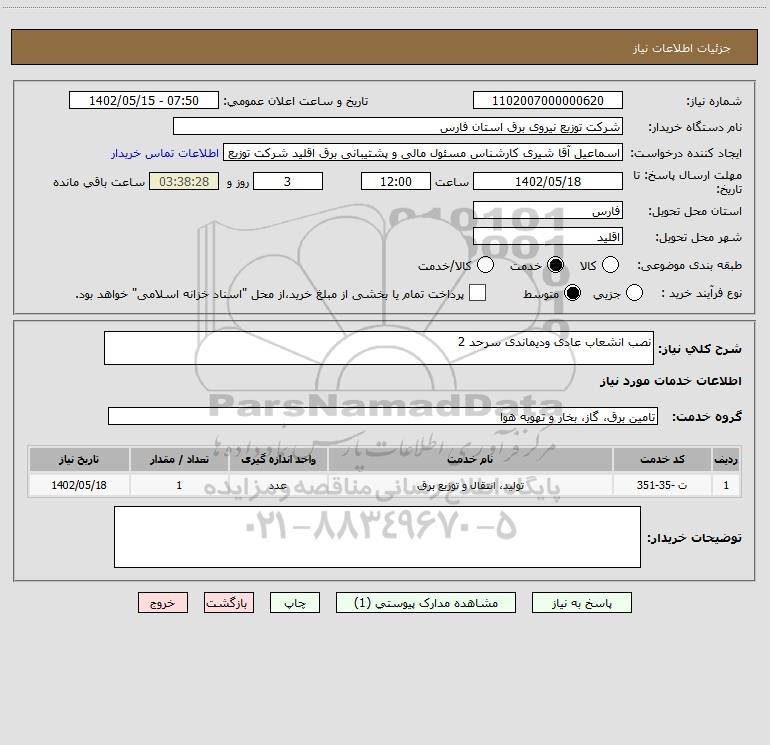Click the بازگشت back button
Image resolution: width=770 pixels, height=745 pixels.
click(229, 603)
